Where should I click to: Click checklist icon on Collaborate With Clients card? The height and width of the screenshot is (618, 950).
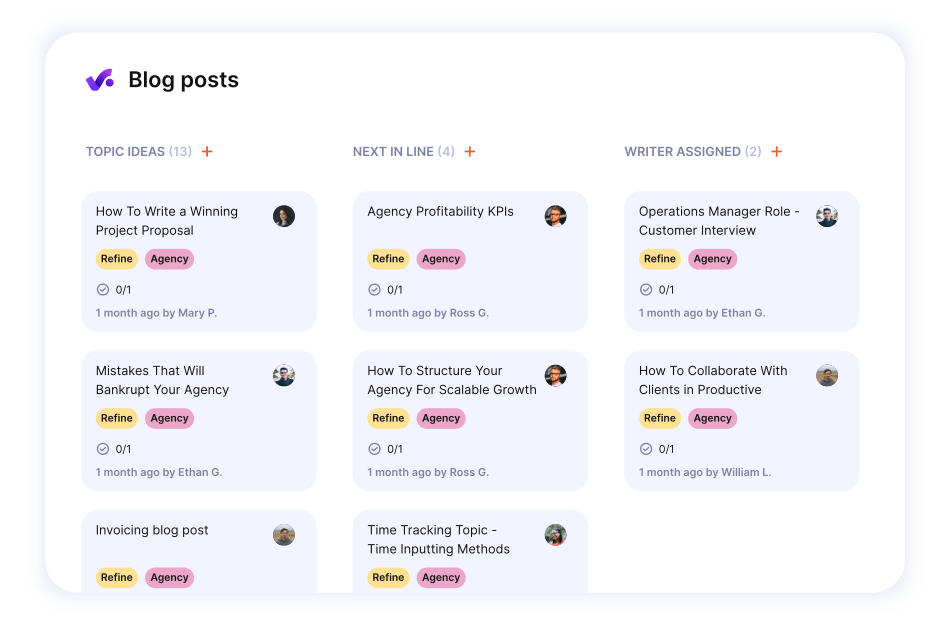[x=646, y=449]
